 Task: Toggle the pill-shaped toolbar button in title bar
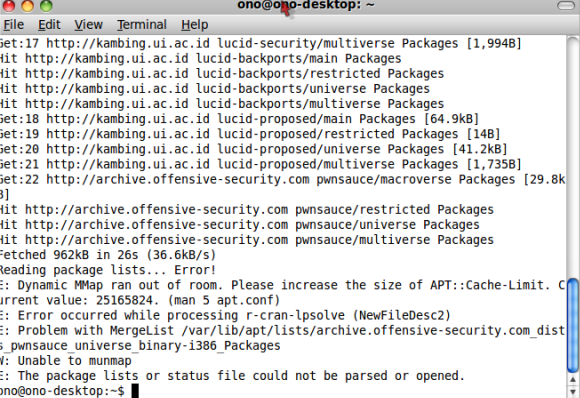point(566,5)
